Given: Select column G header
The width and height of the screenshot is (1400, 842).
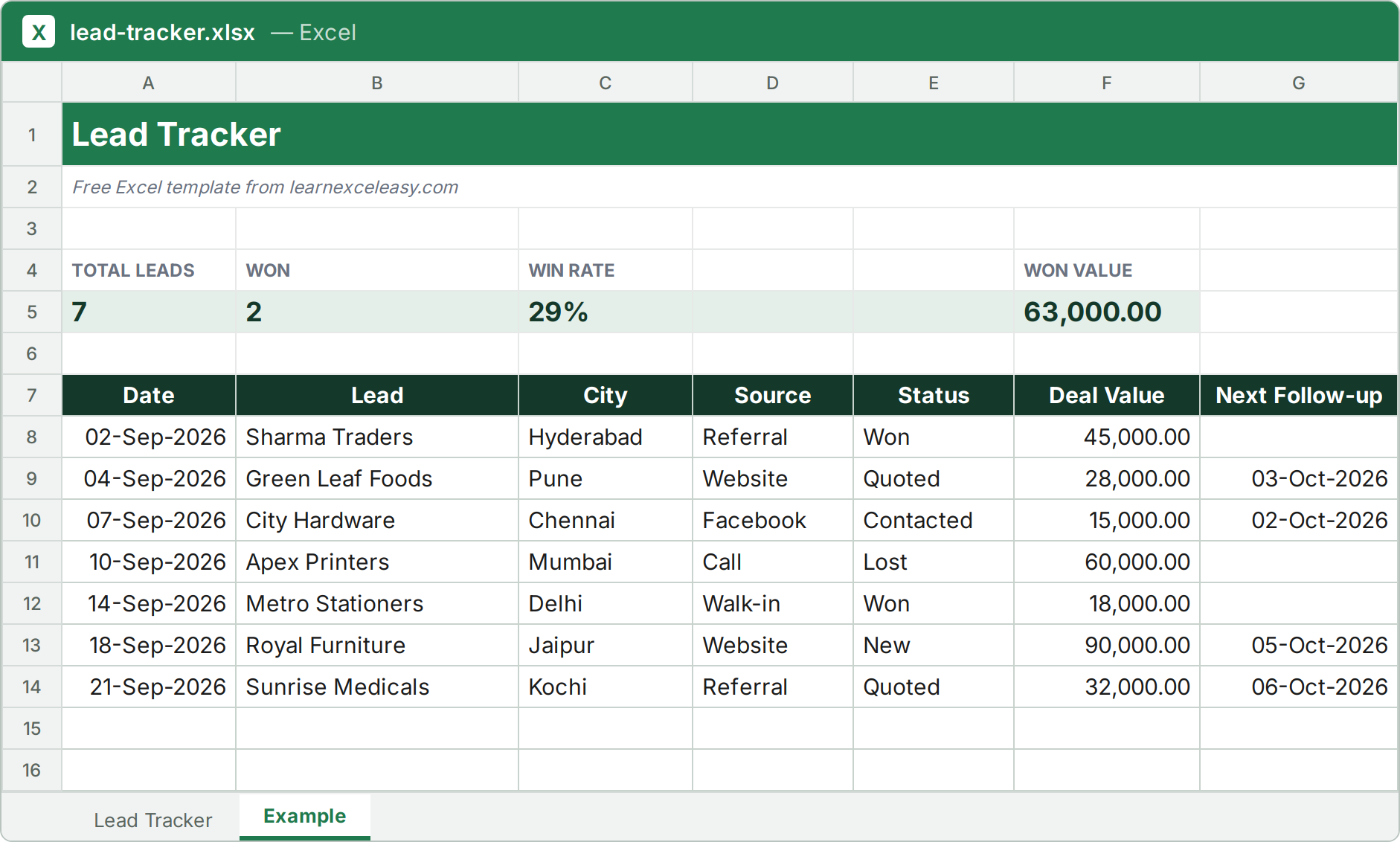Looking at the screenshot, I should [1299, 83].
